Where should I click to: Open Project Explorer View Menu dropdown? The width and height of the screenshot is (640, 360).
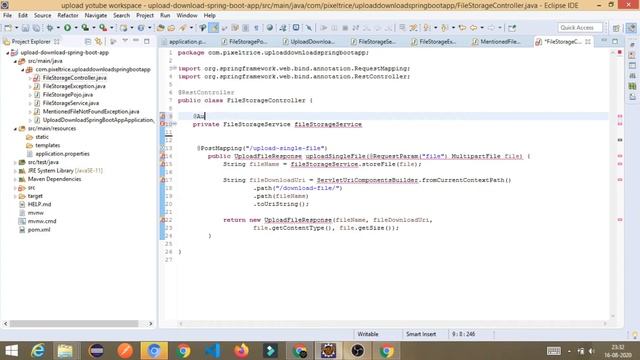(125, 41)
